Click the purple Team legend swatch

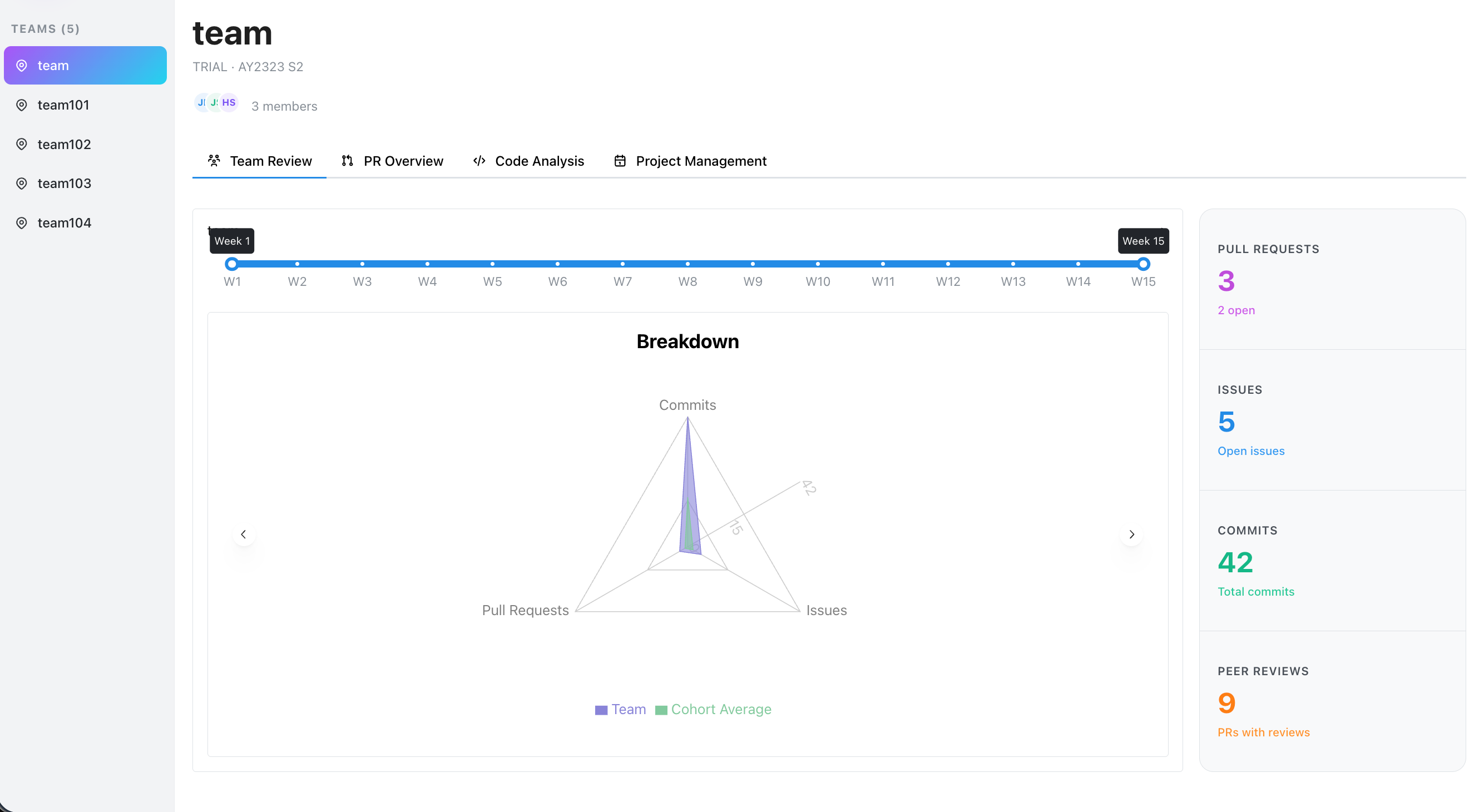601,710
